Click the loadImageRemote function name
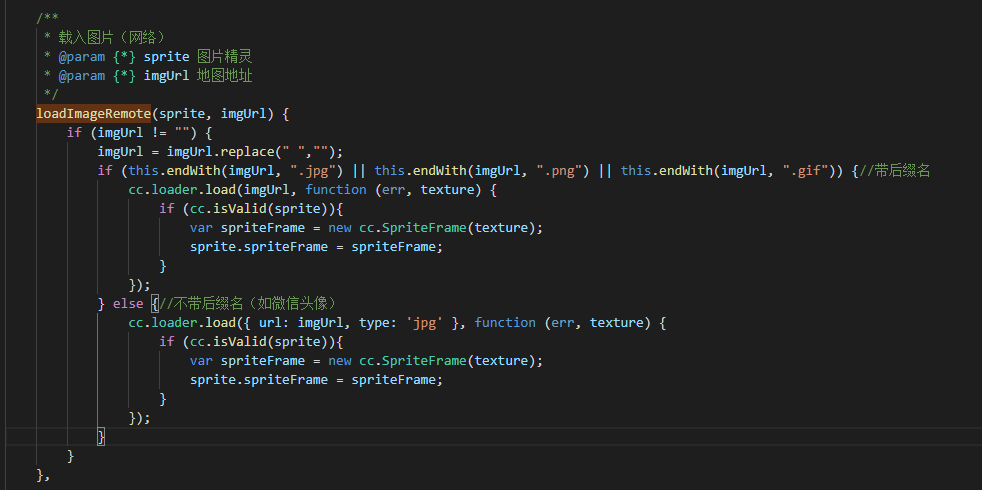The width and height of the screenshot is (982, 490). 93,113
